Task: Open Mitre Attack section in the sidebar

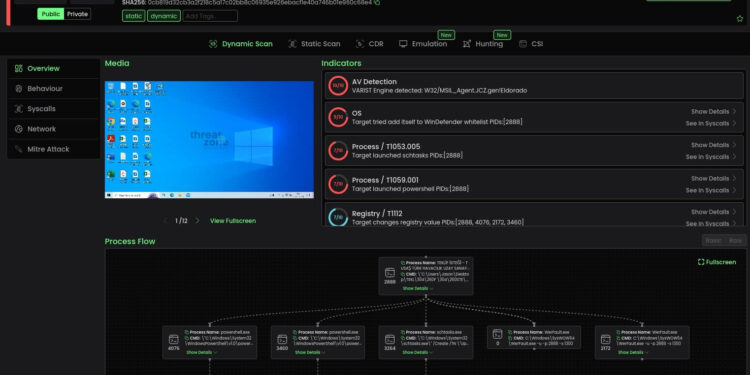Action: (54, 149)
